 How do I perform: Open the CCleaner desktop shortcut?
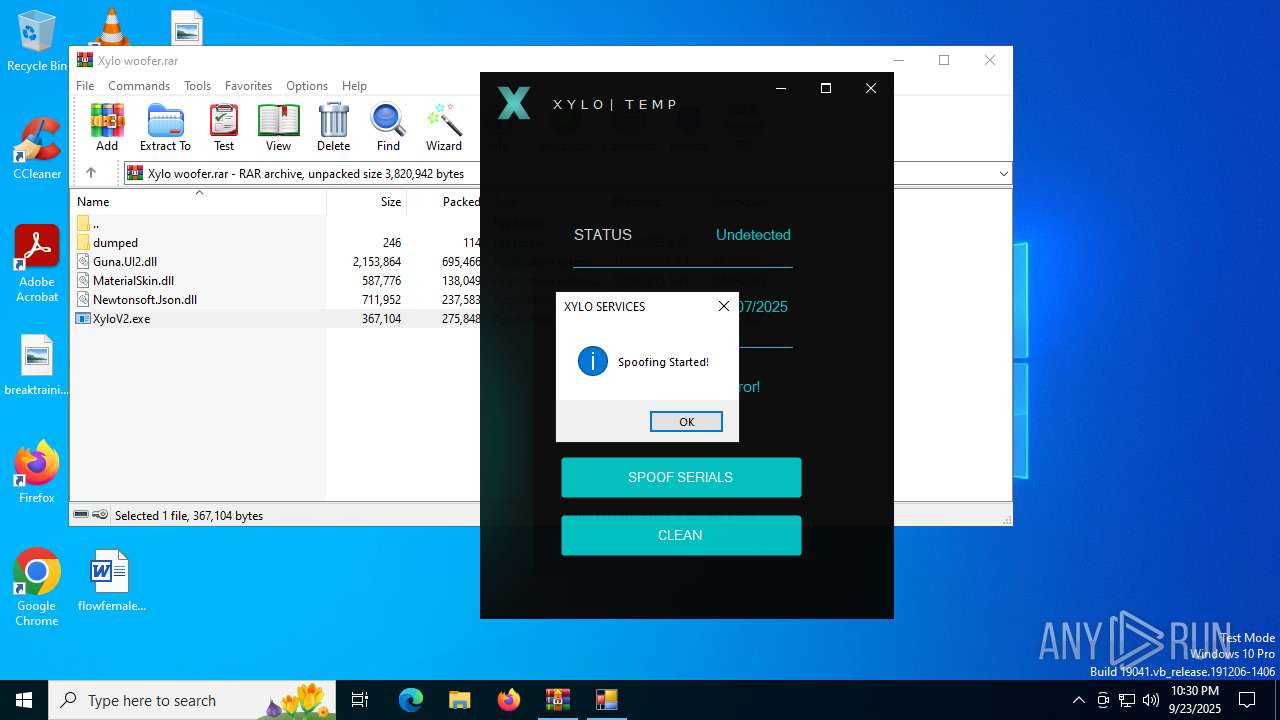click(37, 149)
